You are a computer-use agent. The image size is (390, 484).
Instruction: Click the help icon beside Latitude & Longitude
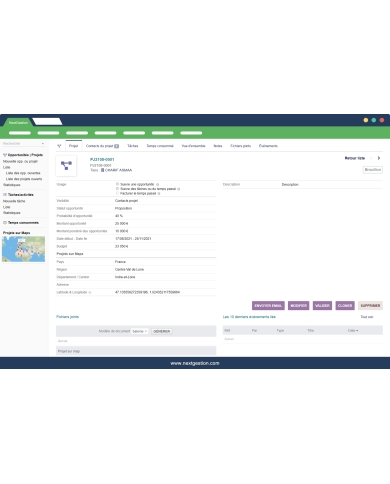tap(90, 292)
